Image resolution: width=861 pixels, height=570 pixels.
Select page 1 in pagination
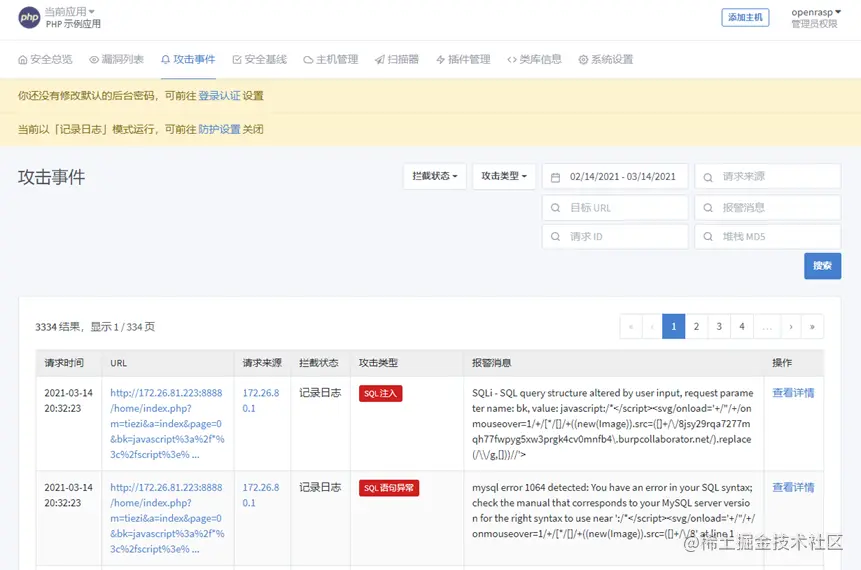(x=674, y=327)
